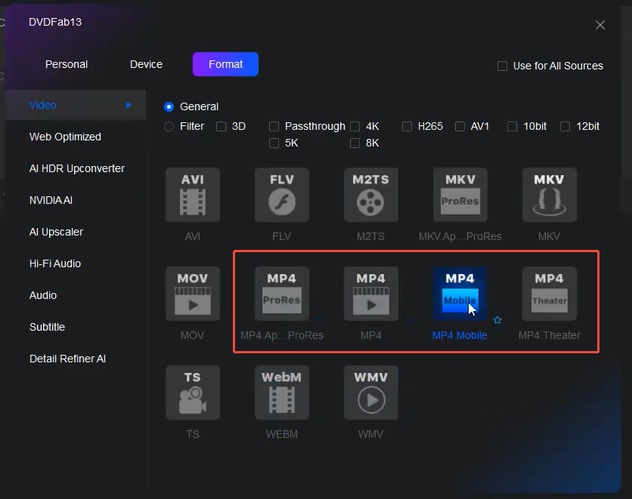Image resolution: width=632 pixels, height=499 pixels.
Task: Pick the MP4 Apple ProRes format icon
Action: [x=282, y=293]
